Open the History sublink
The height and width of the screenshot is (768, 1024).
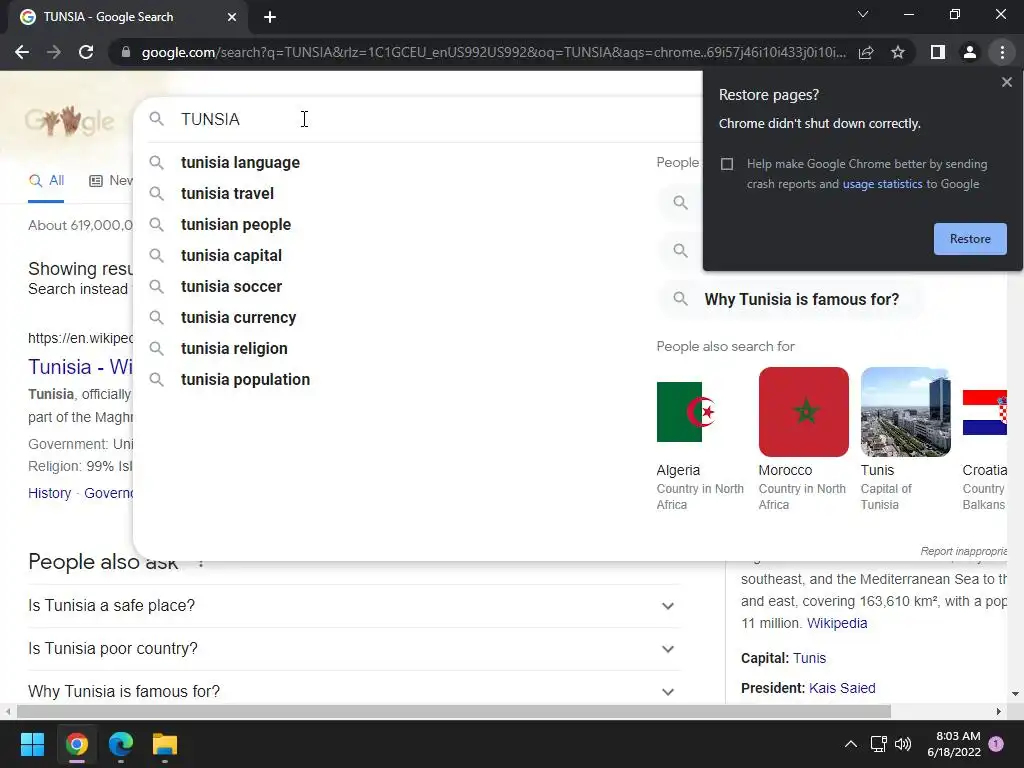tap(50, 493)
